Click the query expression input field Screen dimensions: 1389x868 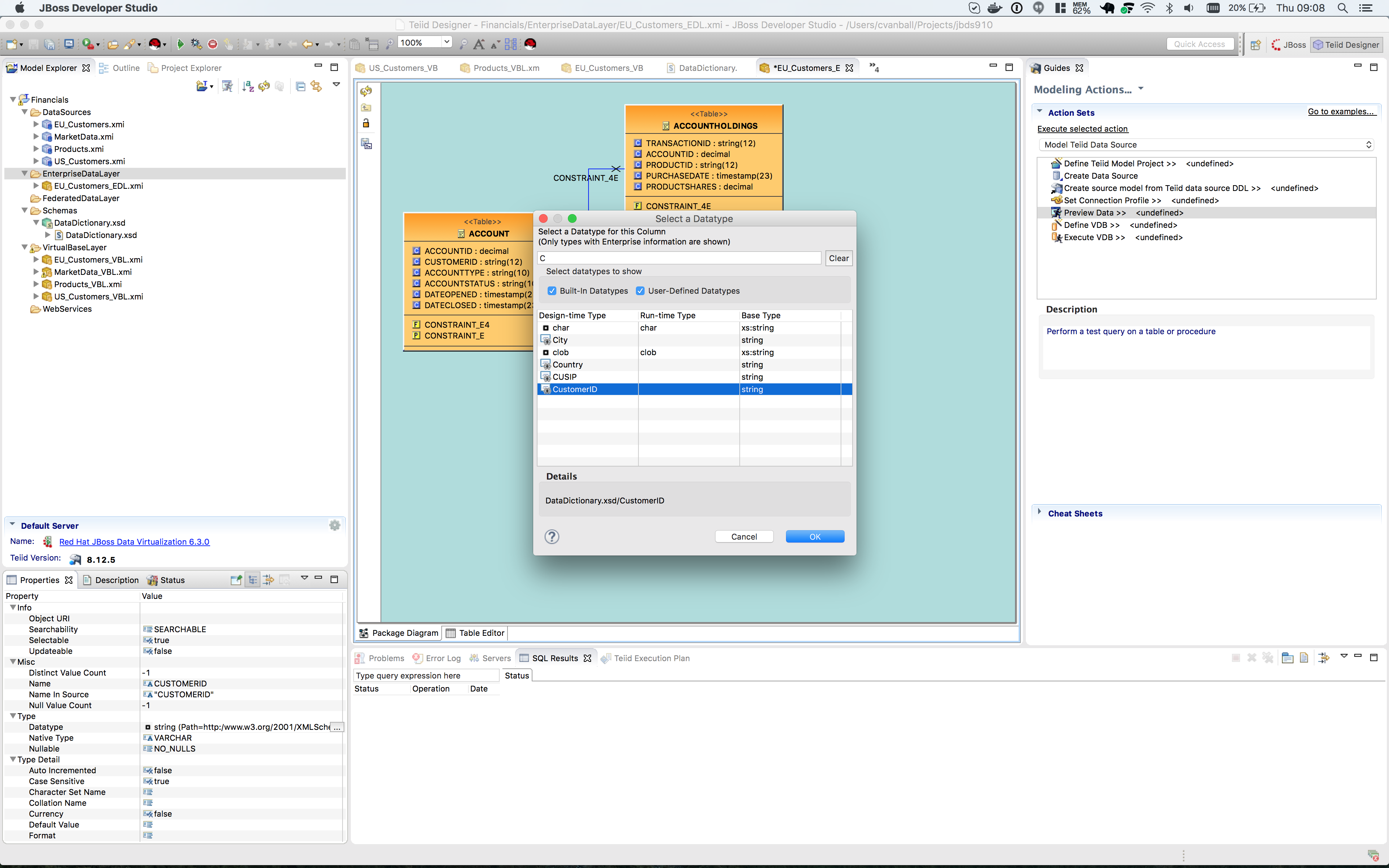(426, 675)
